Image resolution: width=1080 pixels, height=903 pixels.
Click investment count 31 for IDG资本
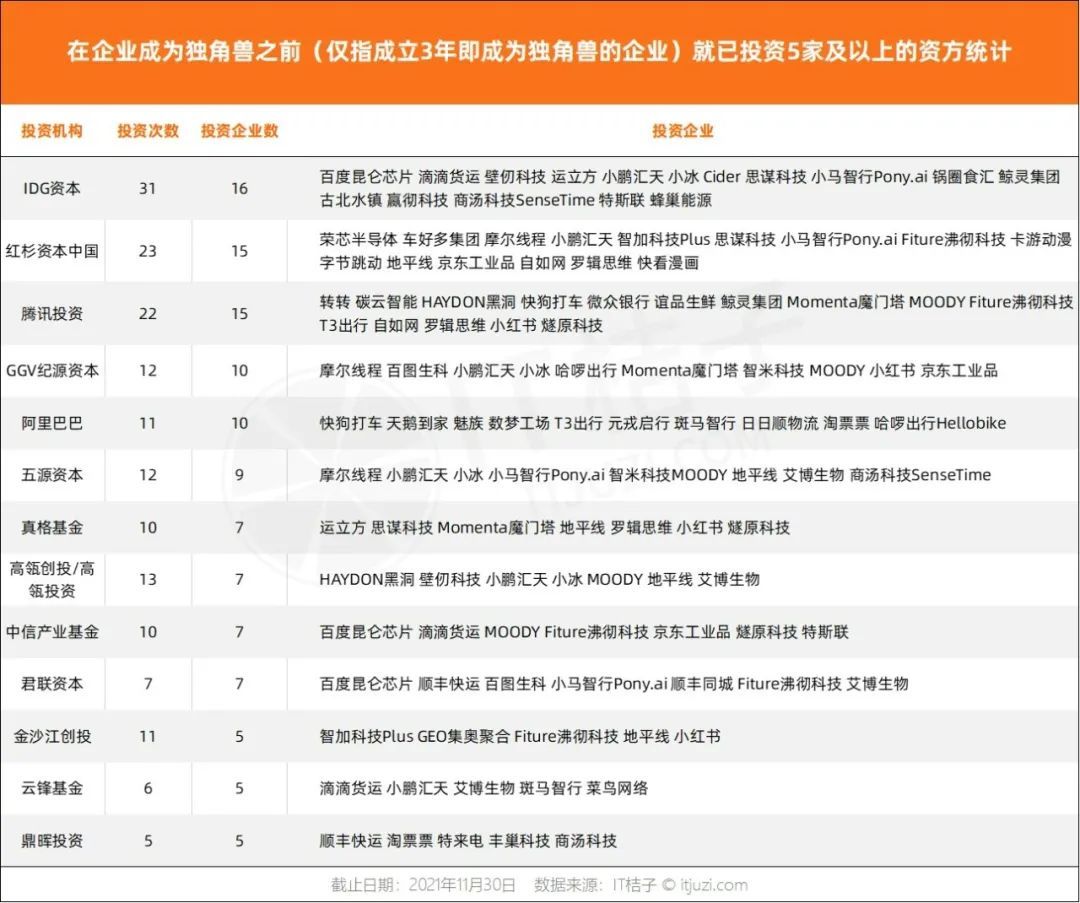(x=147, y=188)
